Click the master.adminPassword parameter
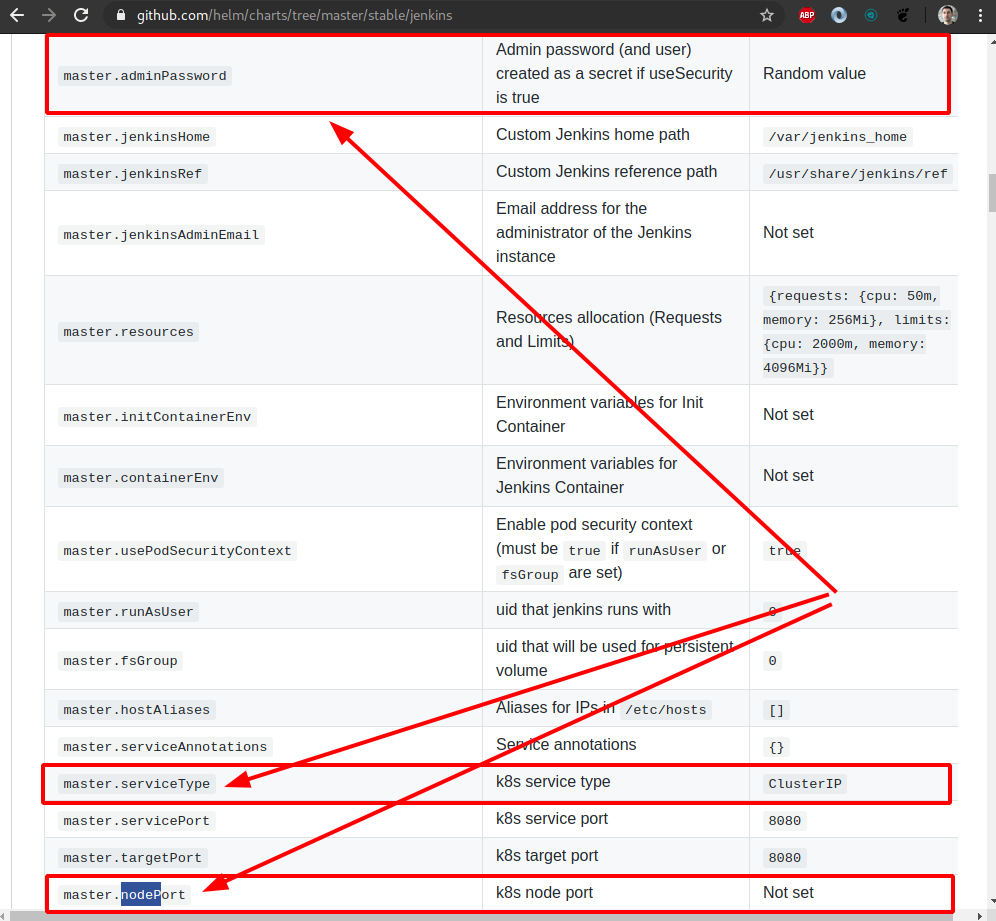Screen dimensions: 996x921 (145, 76)
